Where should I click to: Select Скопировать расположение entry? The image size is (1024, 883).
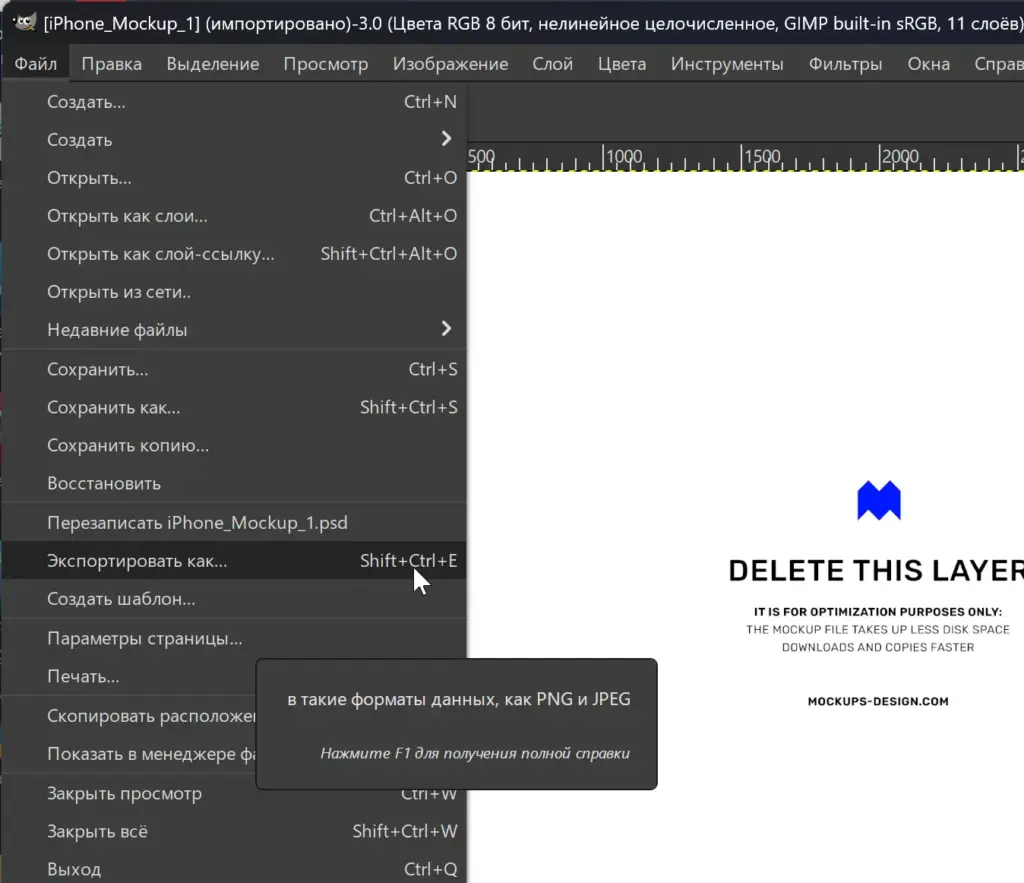coord(129,716)
